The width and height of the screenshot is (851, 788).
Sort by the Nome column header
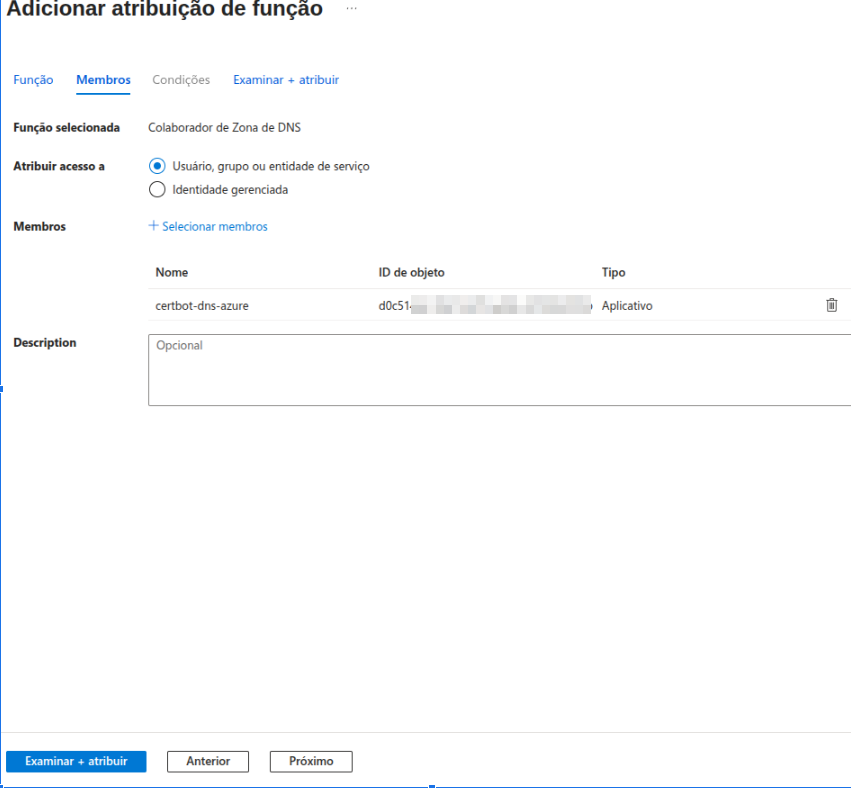(x=172, y=272)
